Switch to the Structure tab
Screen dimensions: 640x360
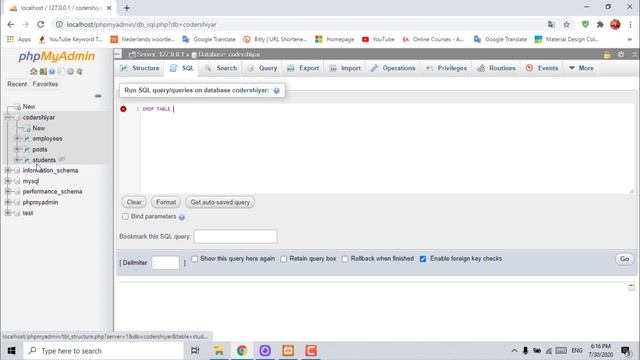(140, 68)
